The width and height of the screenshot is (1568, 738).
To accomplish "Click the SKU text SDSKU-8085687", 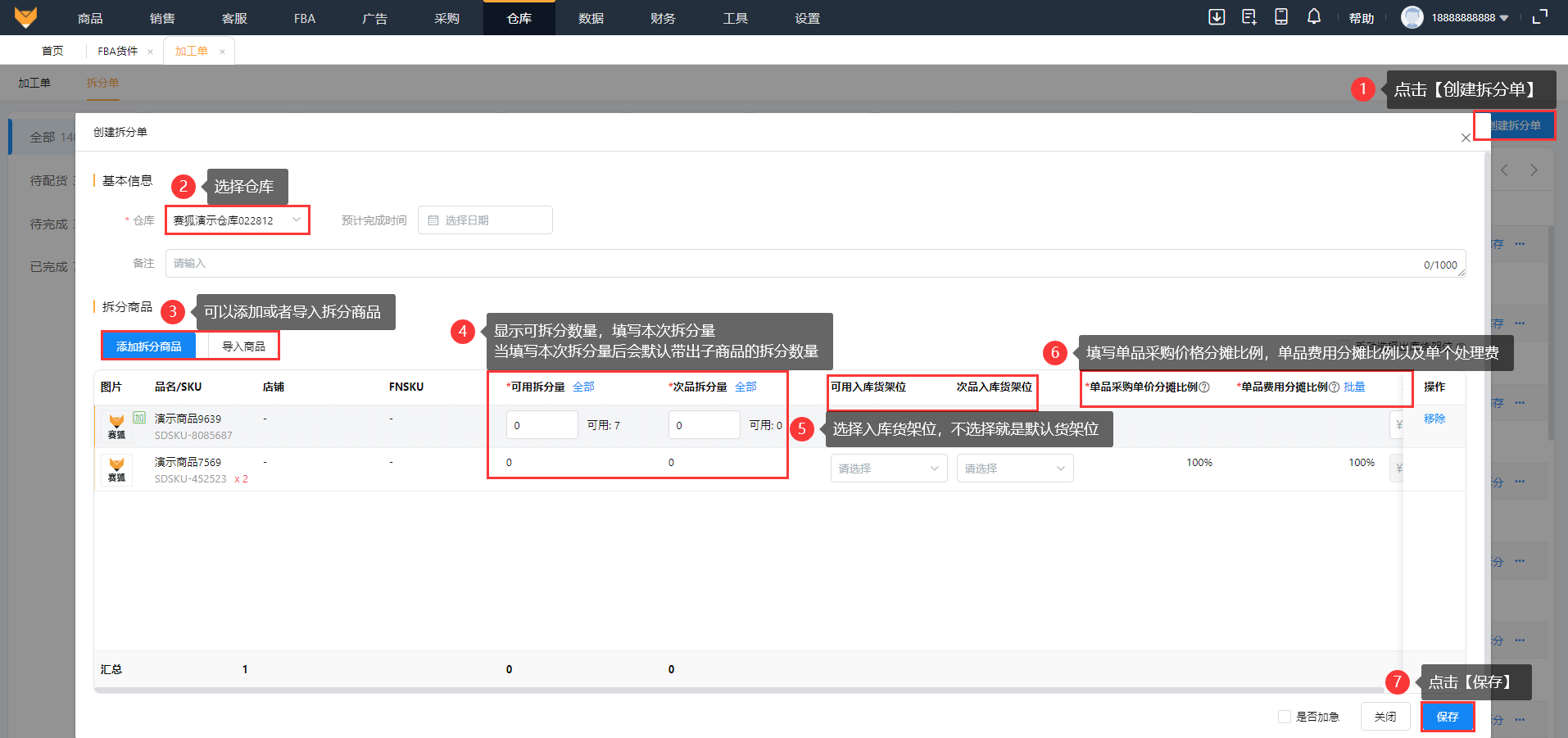I will [x=193, y=436].
